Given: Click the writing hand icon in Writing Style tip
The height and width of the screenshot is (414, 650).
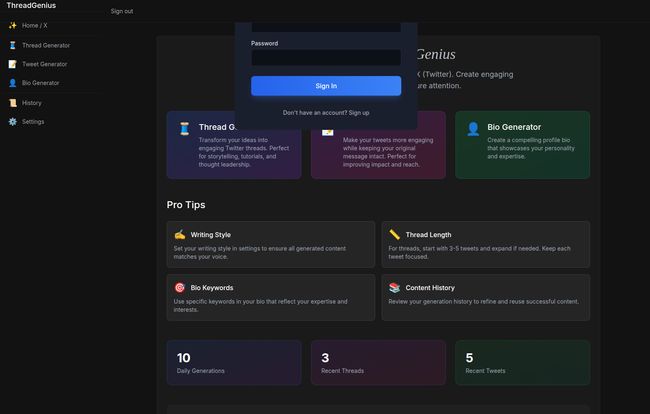Looking at the screenshot, I should click(x=180, y=235).
